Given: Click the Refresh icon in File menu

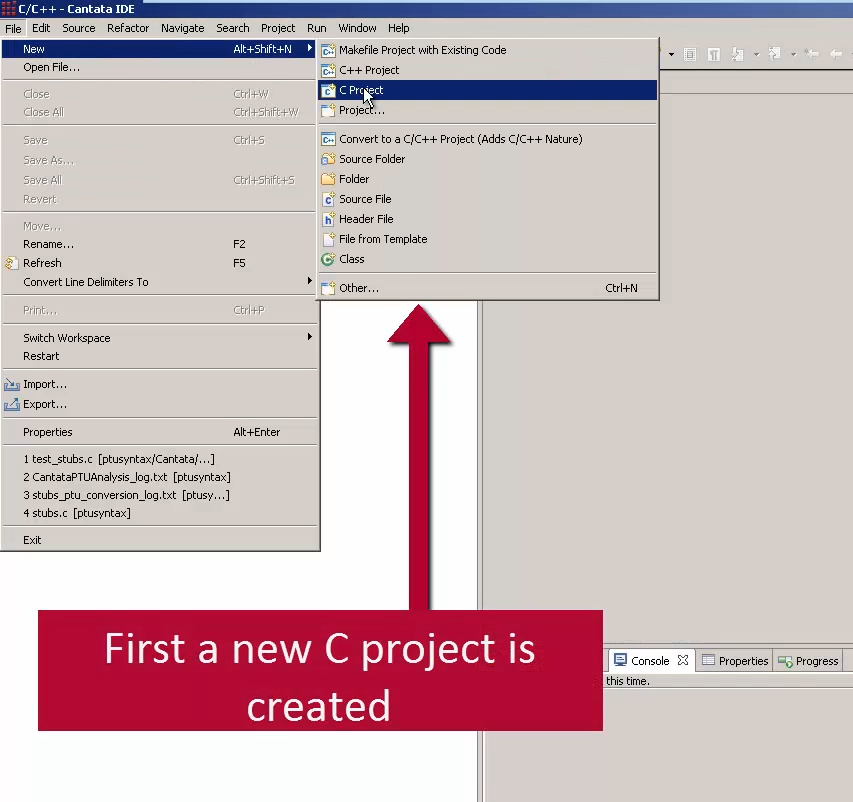Looking at the screenshot, I should pos(11,263).
